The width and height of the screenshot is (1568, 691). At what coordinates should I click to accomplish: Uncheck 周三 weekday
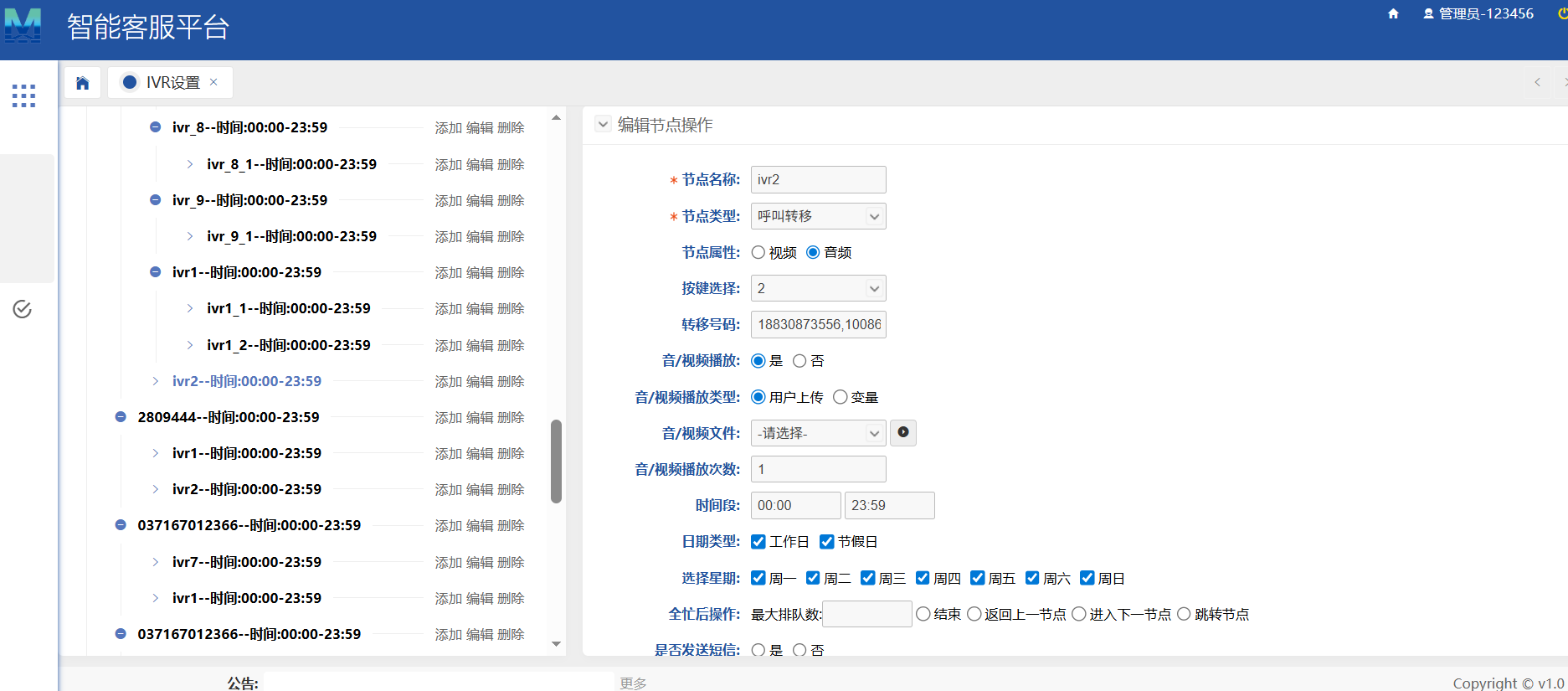(868, 578)
